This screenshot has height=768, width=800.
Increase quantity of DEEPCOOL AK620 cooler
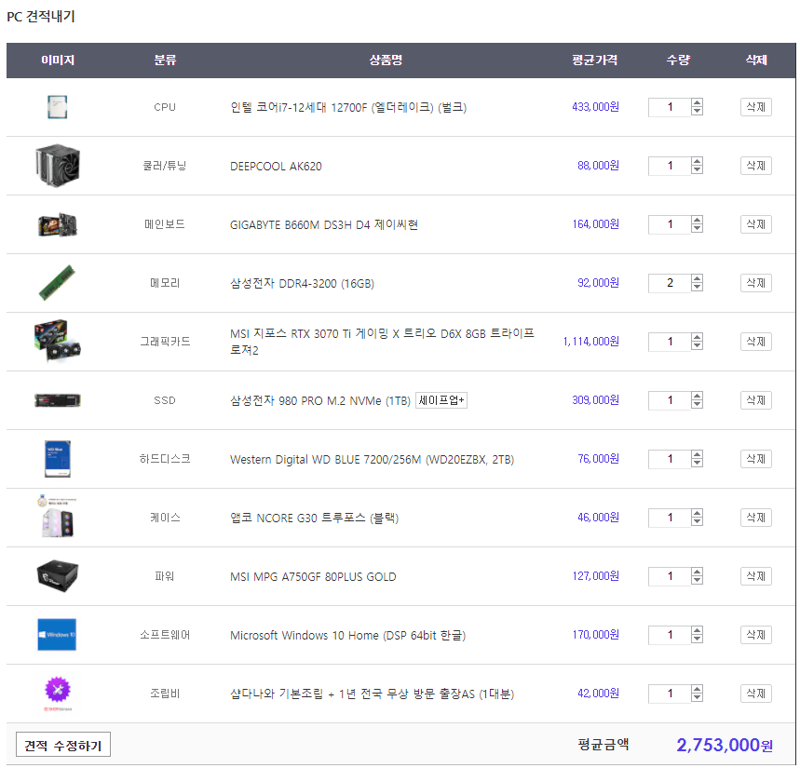tap(696, 161)
